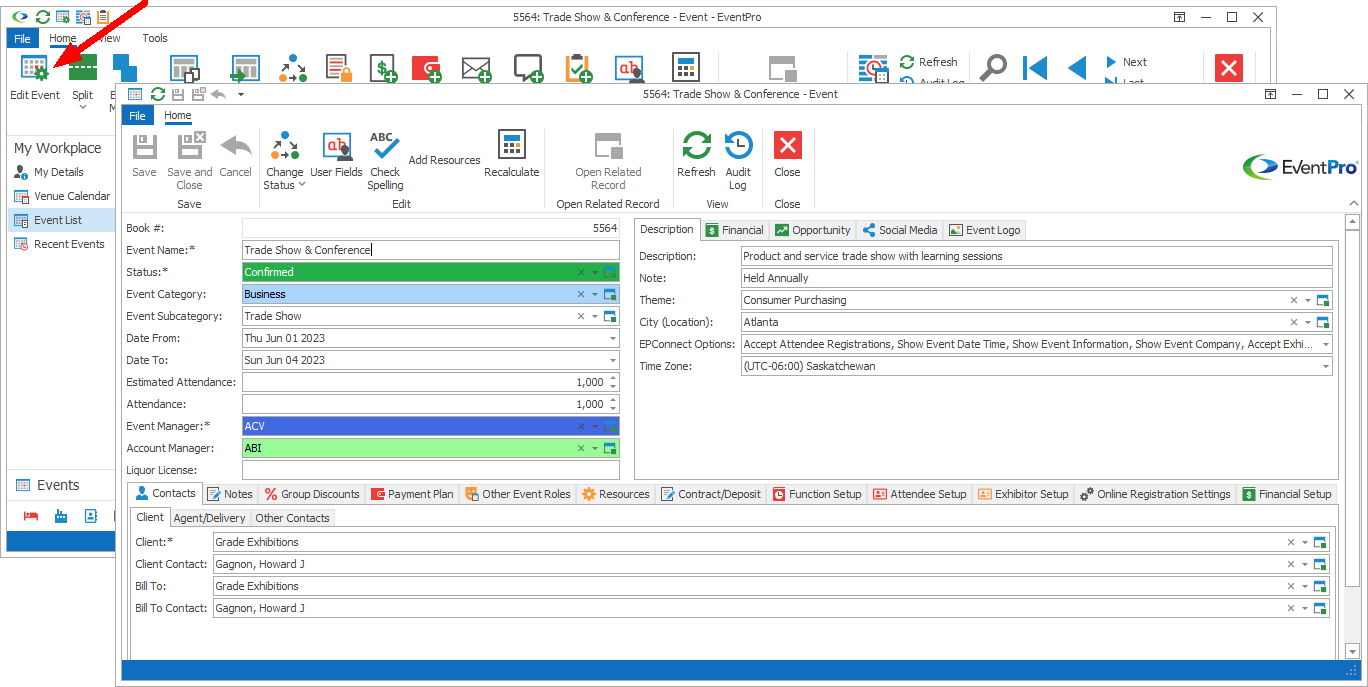Screen dimensions: 1368x687
Task: Select Recent Events in My Workplace
Action: coord(61,244)
